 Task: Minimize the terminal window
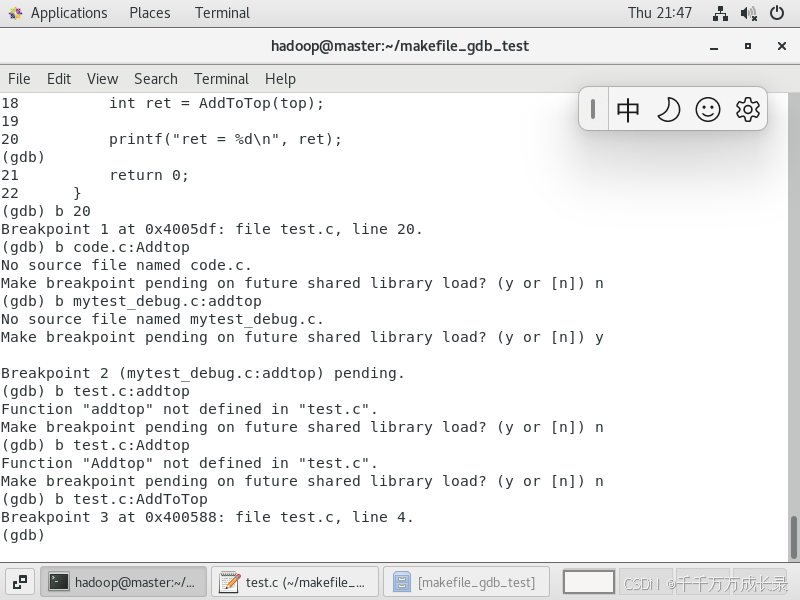point(714,46)
